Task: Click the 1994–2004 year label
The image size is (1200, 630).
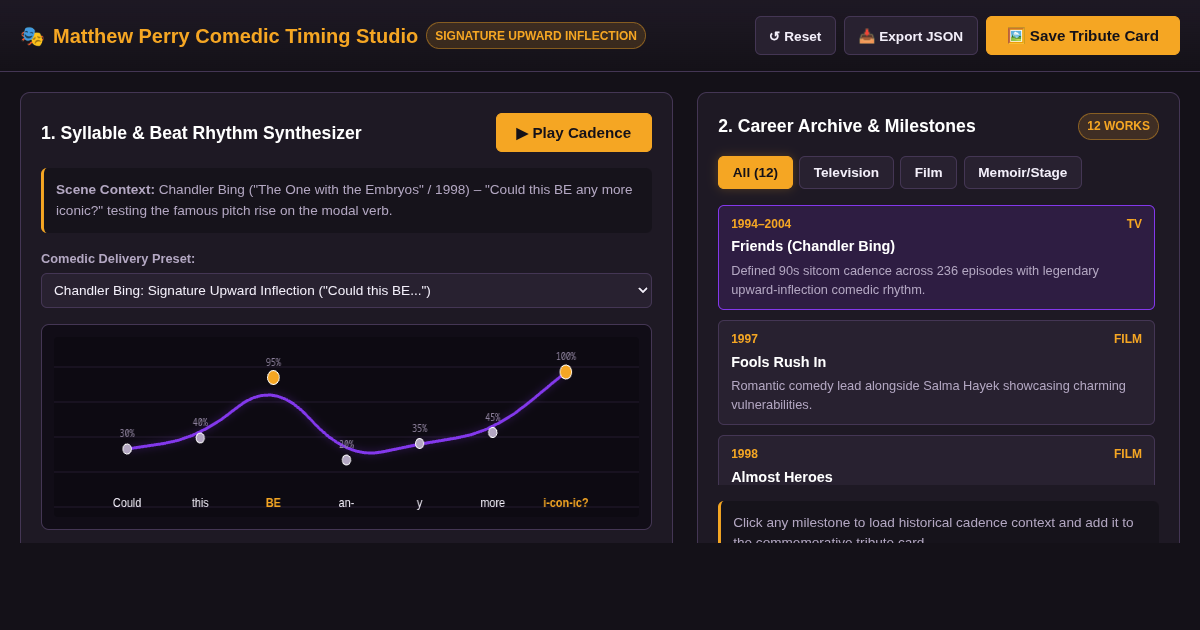Action: [761, 224]
